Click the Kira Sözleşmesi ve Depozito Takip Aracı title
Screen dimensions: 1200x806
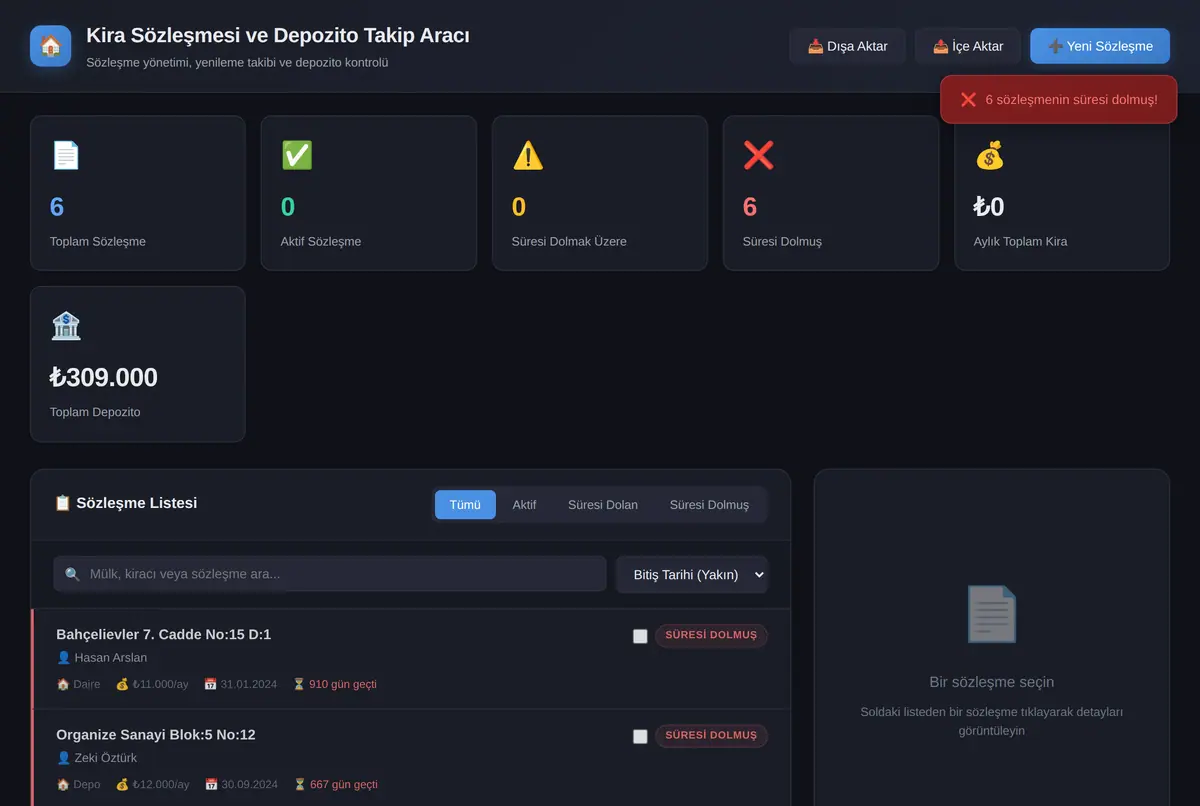point(278,36)
